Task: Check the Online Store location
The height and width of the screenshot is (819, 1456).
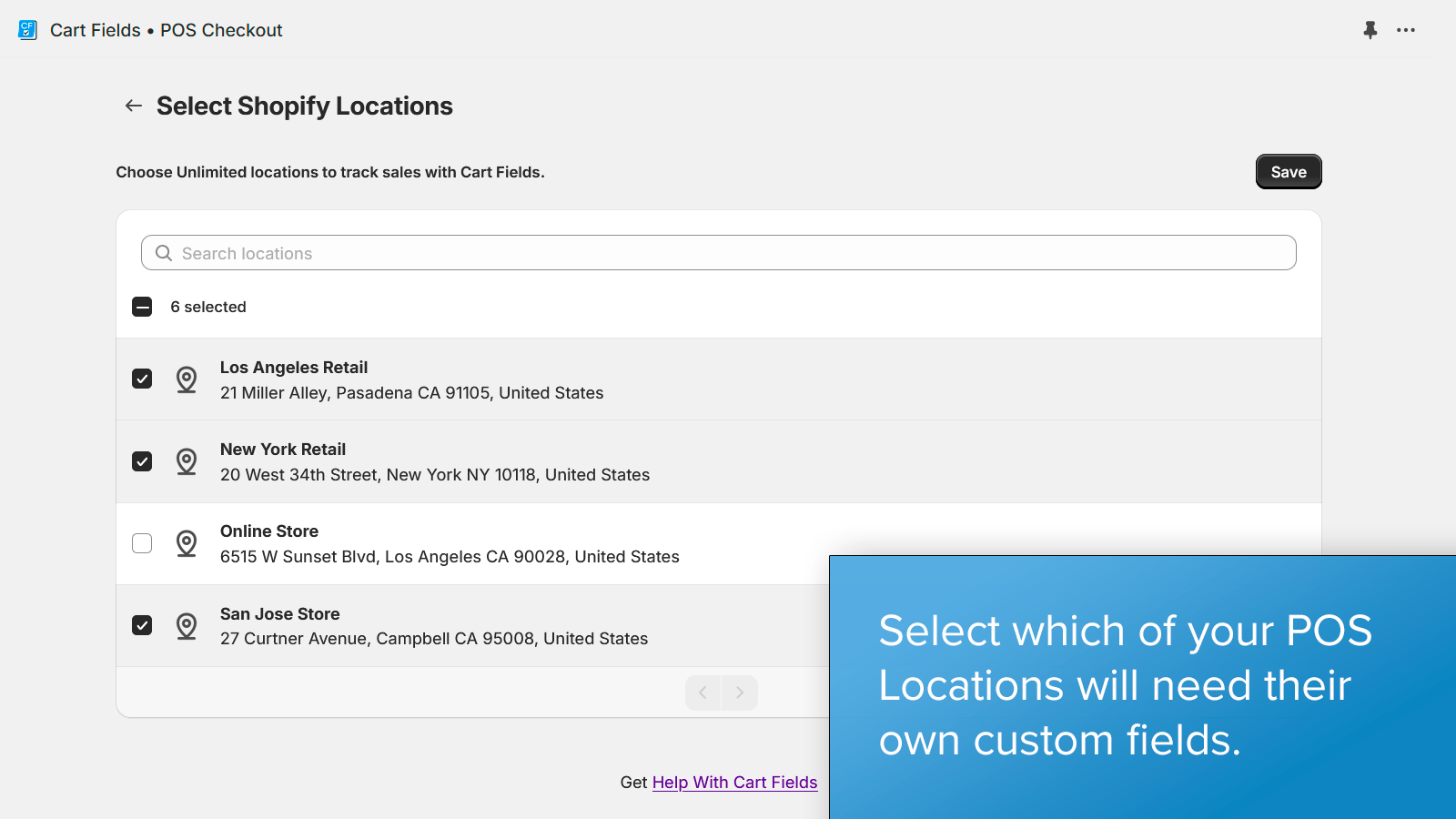Action: [142, 543]
